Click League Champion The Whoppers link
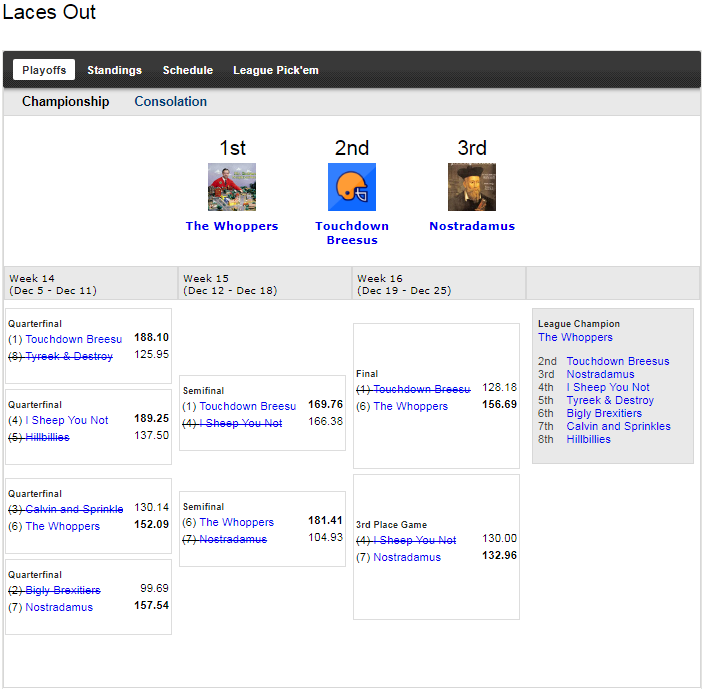This screenshot has width=703, height=689. (x=575, y=337)
